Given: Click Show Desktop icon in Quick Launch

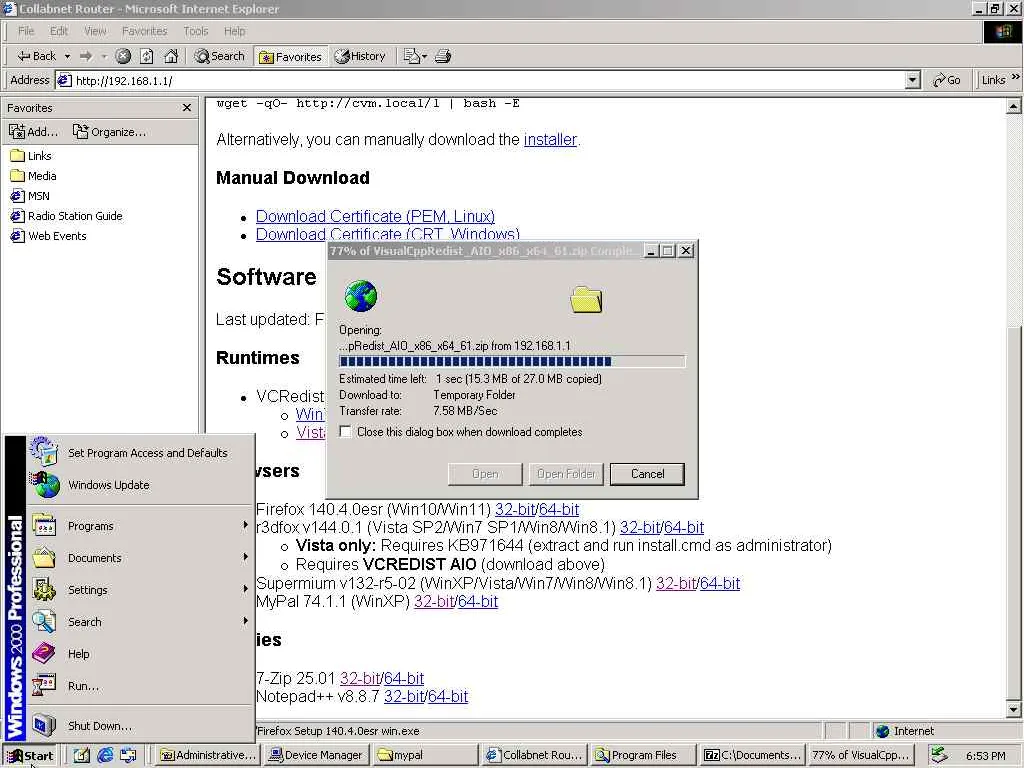Looking at the screenshot, I should click(82, 756).
